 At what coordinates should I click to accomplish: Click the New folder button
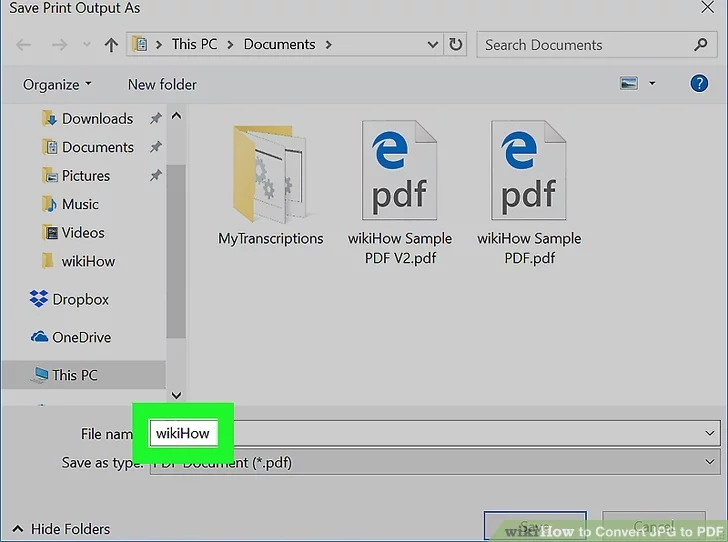pos(162,84)
